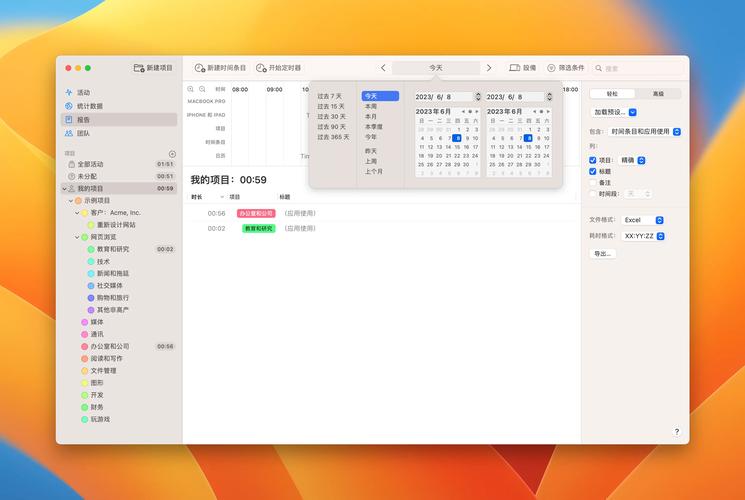The height and width of the screenshot is (500, 745).
Task: Open the help question mark button
Action: point(677,432)
